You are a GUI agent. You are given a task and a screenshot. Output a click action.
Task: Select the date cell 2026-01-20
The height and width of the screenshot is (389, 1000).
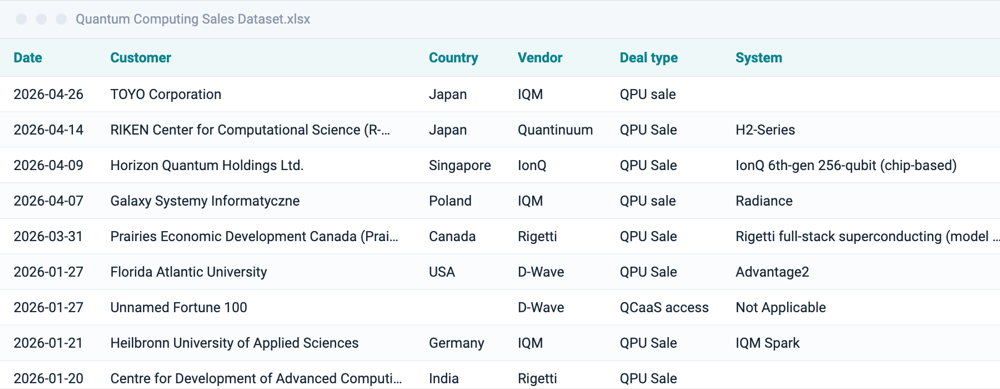(48, 379)
